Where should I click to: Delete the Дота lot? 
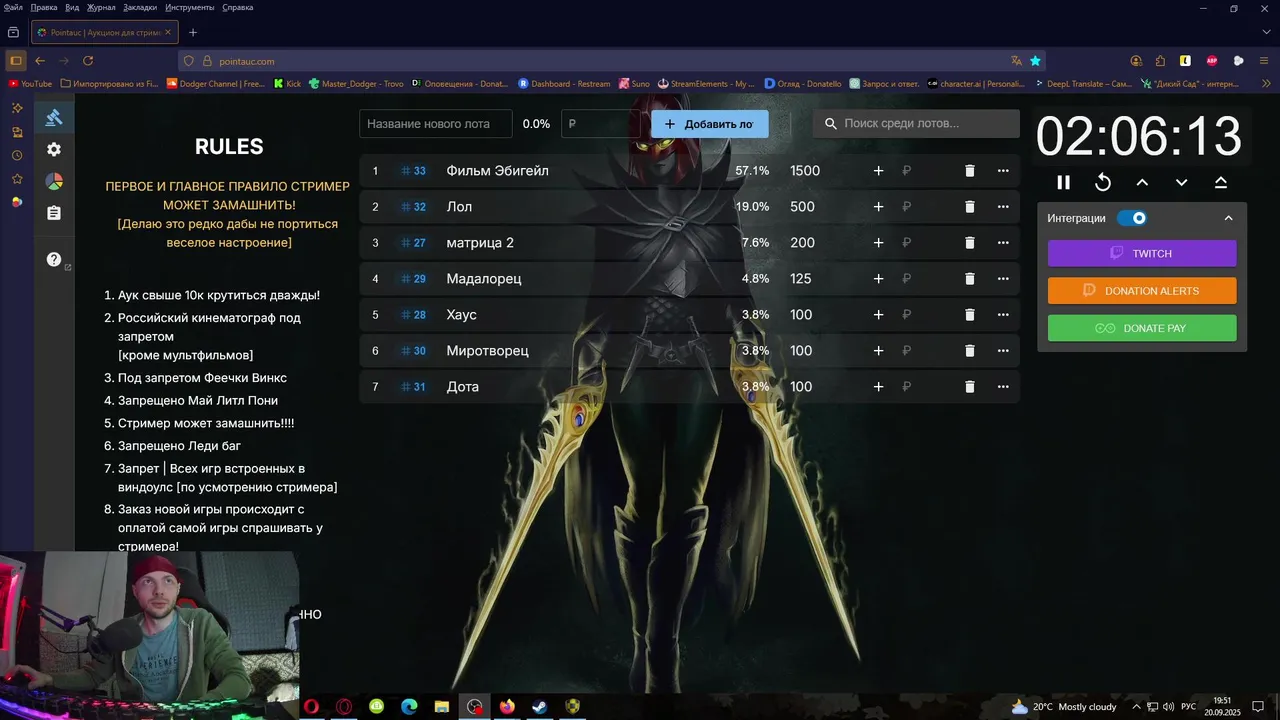pos(969,387)
